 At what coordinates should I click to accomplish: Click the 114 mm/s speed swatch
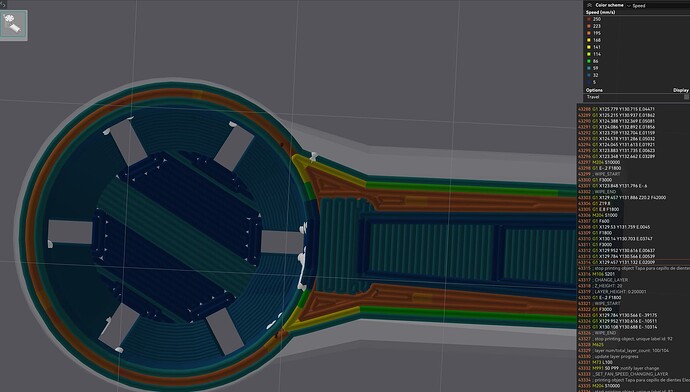589,54
